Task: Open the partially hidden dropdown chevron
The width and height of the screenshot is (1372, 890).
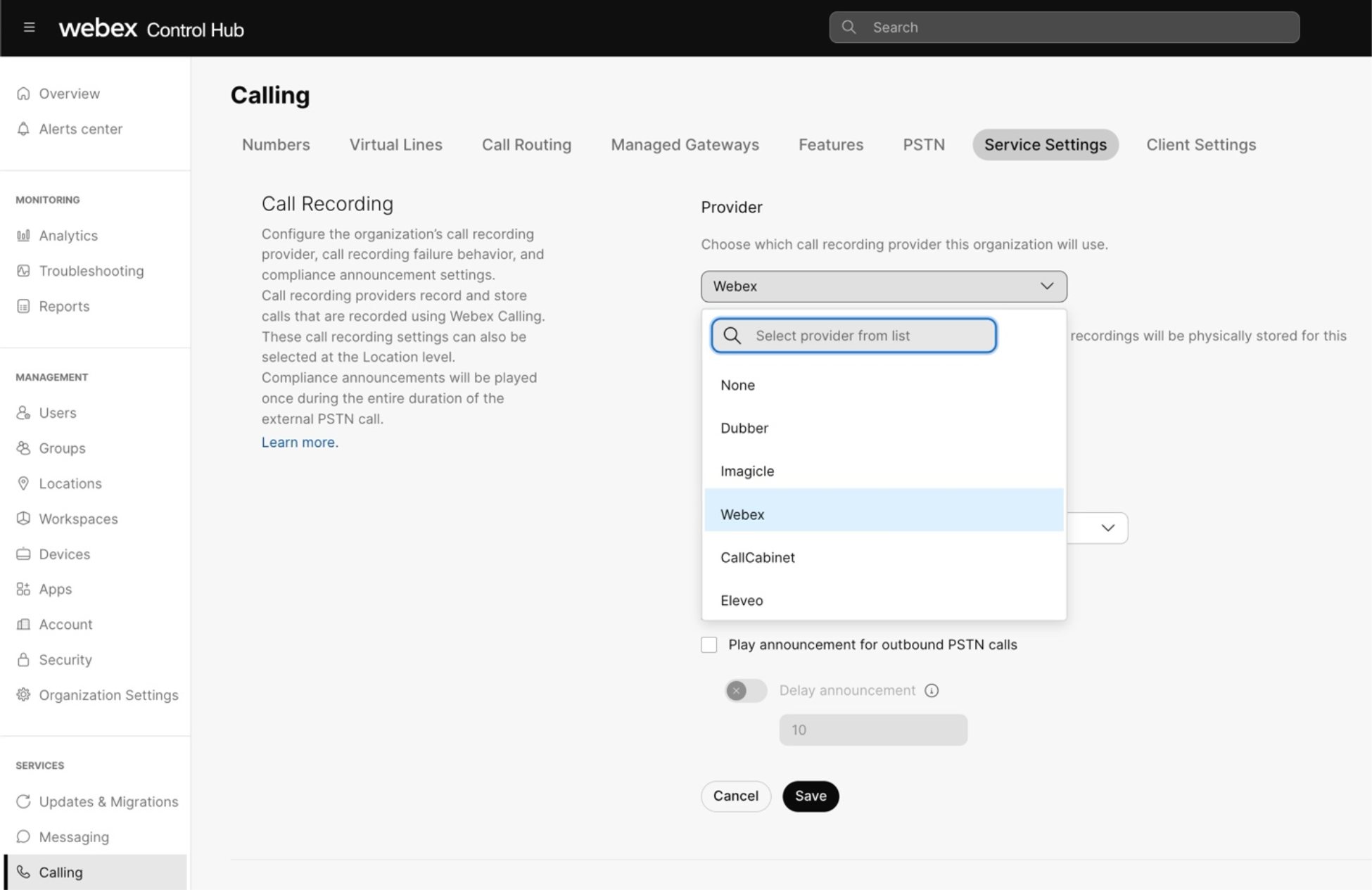Action: [1107, 528]
